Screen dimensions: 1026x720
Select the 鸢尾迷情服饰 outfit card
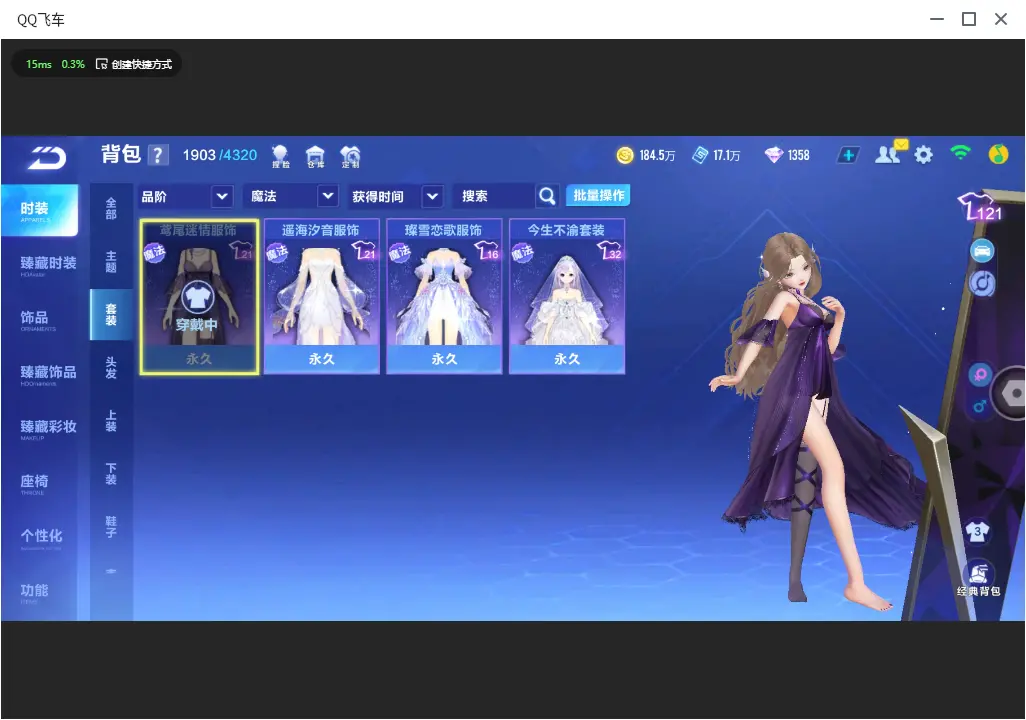pyautogui.click(x=199, y=297)
